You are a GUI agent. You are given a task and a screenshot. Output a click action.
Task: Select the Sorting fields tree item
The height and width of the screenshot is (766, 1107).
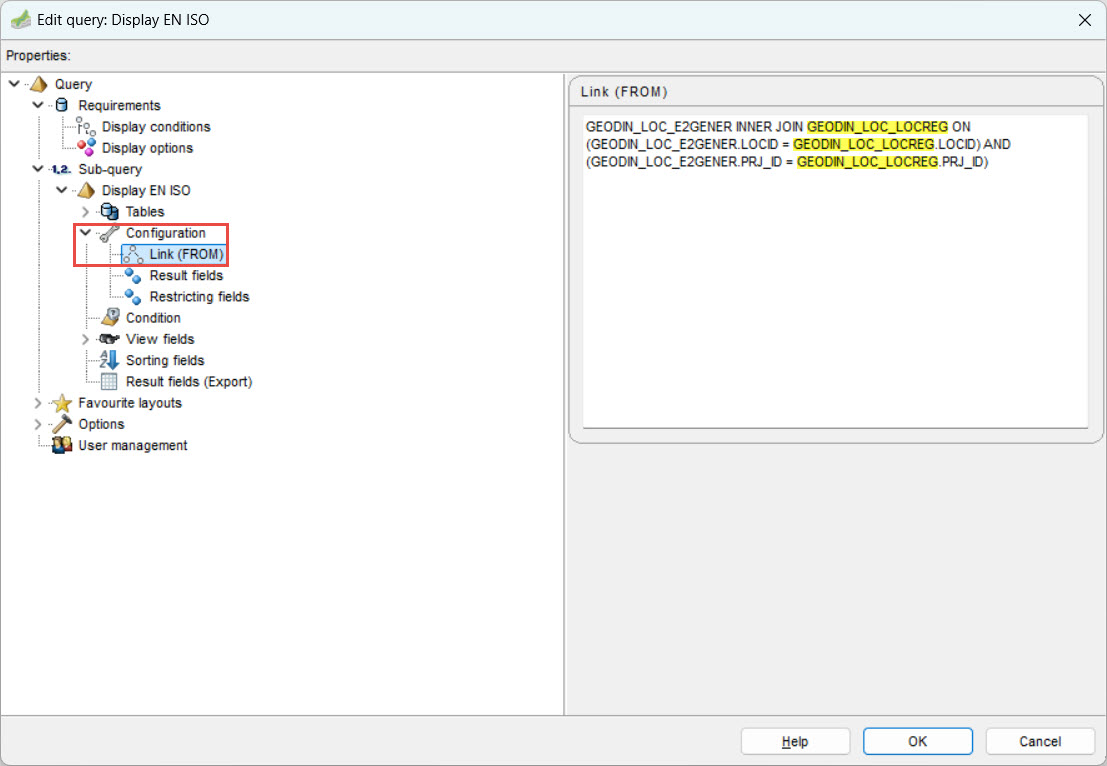165,360
